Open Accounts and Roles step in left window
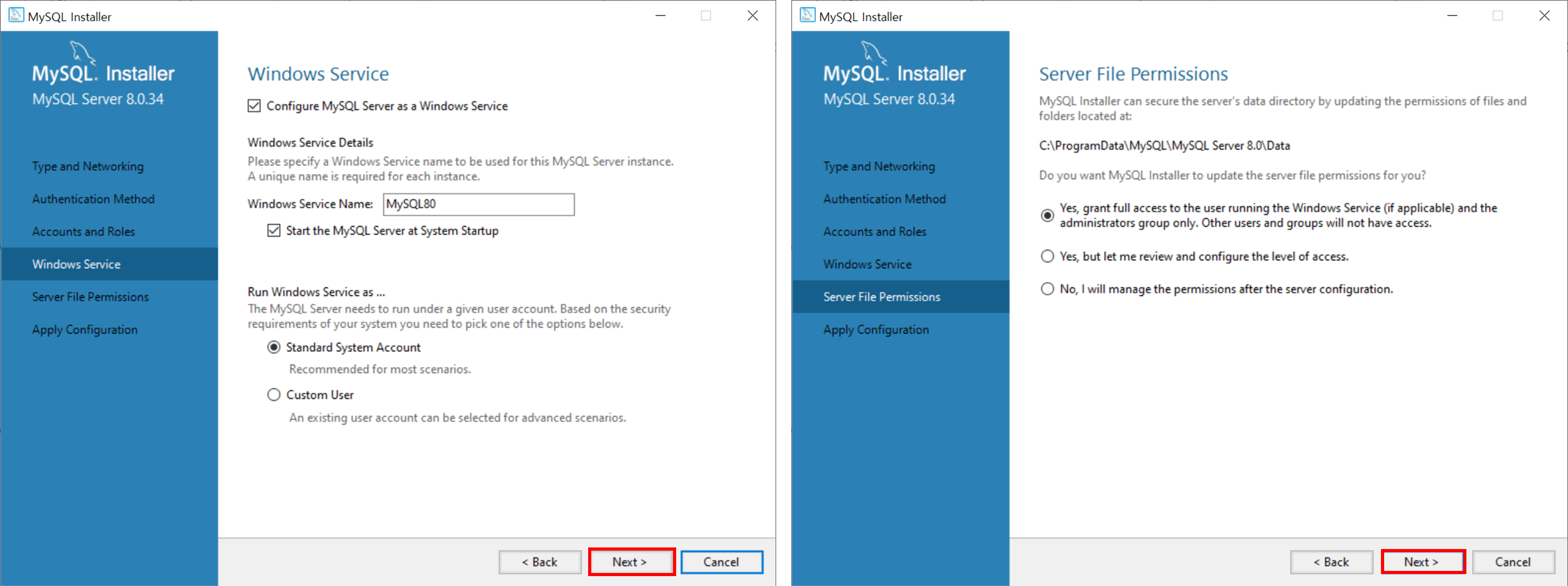Screen dimensions: 1568x586 (83, 232)
